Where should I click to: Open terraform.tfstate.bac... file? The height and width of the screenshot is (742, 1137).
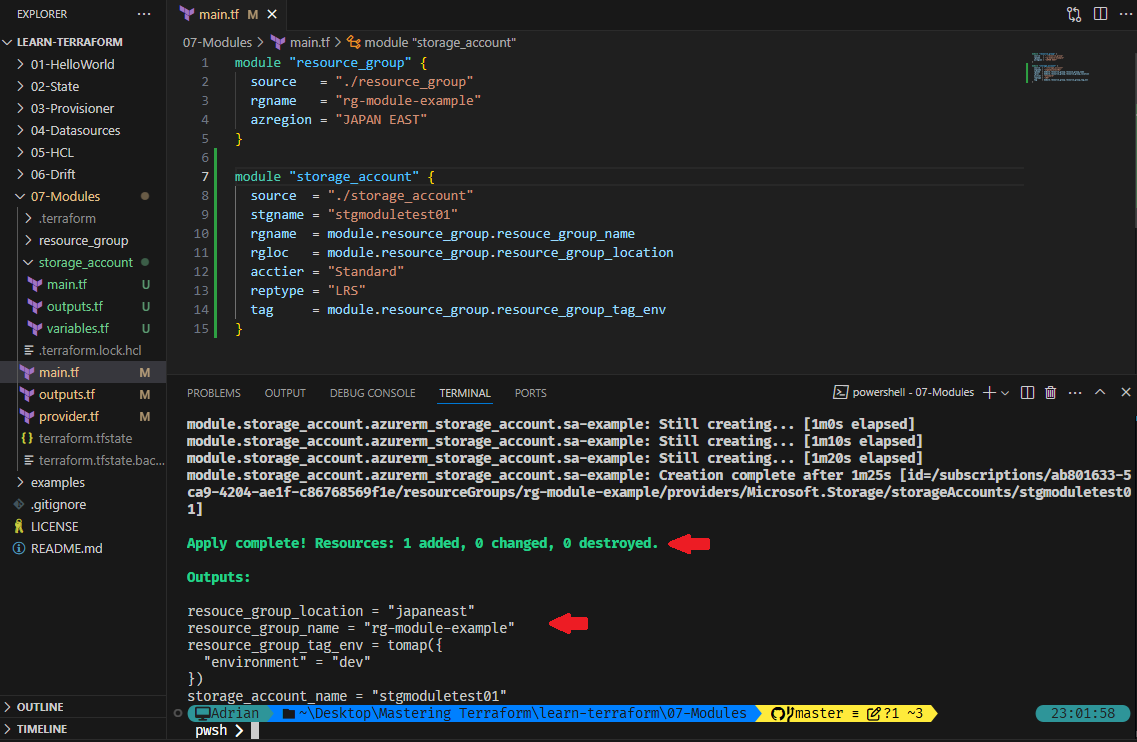102,461
